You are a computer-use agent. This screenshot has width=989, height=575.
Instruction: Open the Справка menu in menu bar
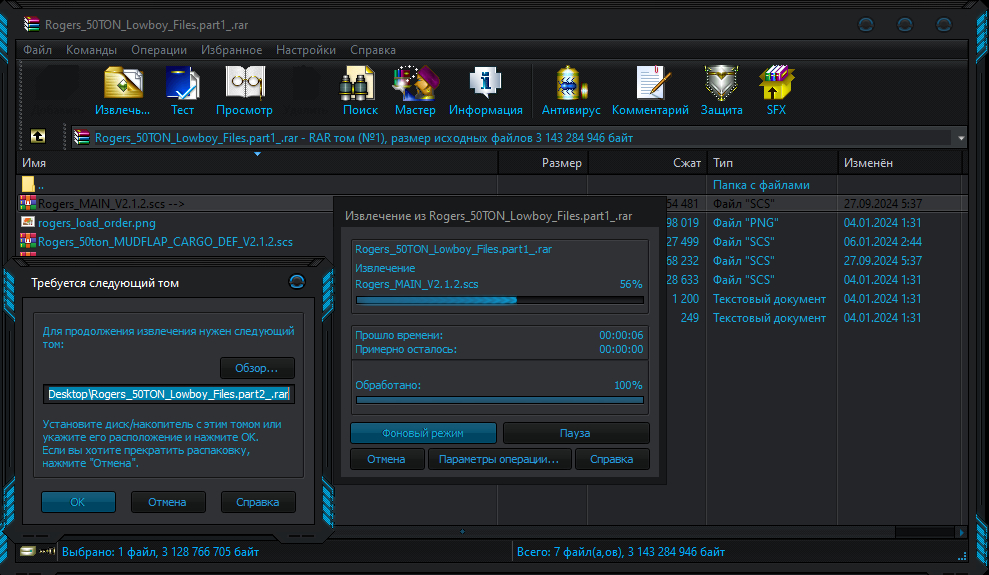[373, 50]
